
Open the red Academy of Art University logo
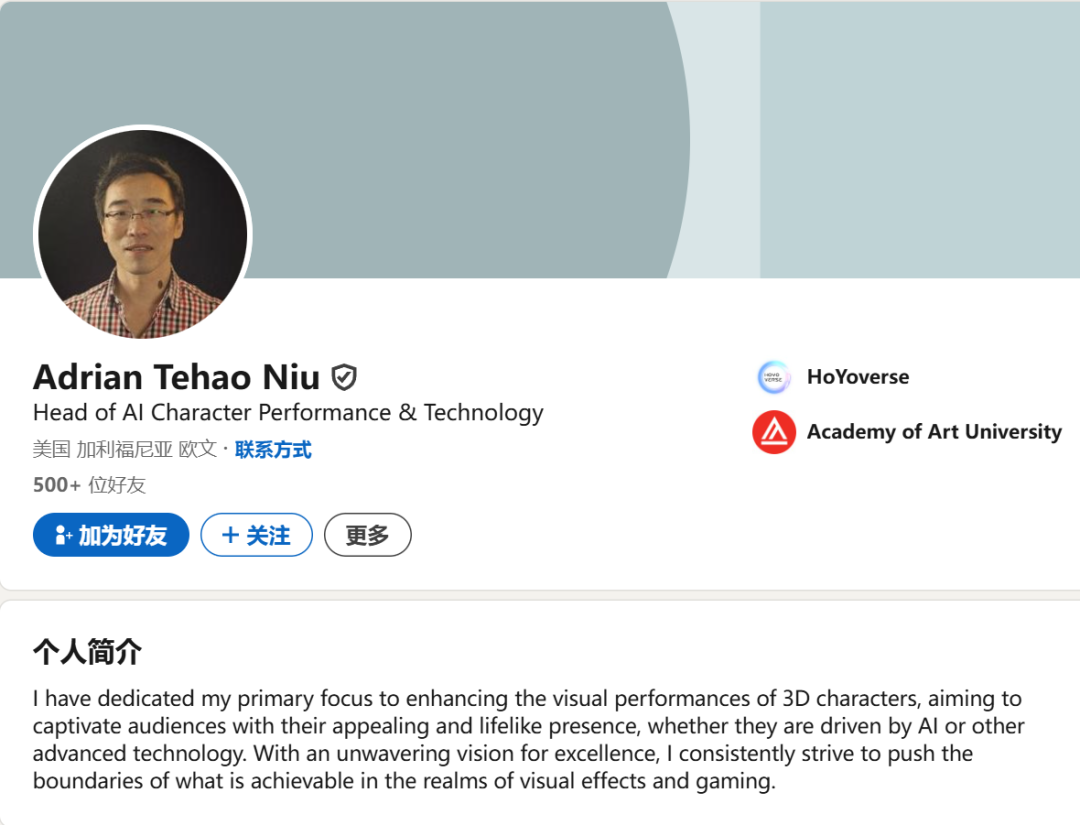pyautogui.click(x=773, y=432)
